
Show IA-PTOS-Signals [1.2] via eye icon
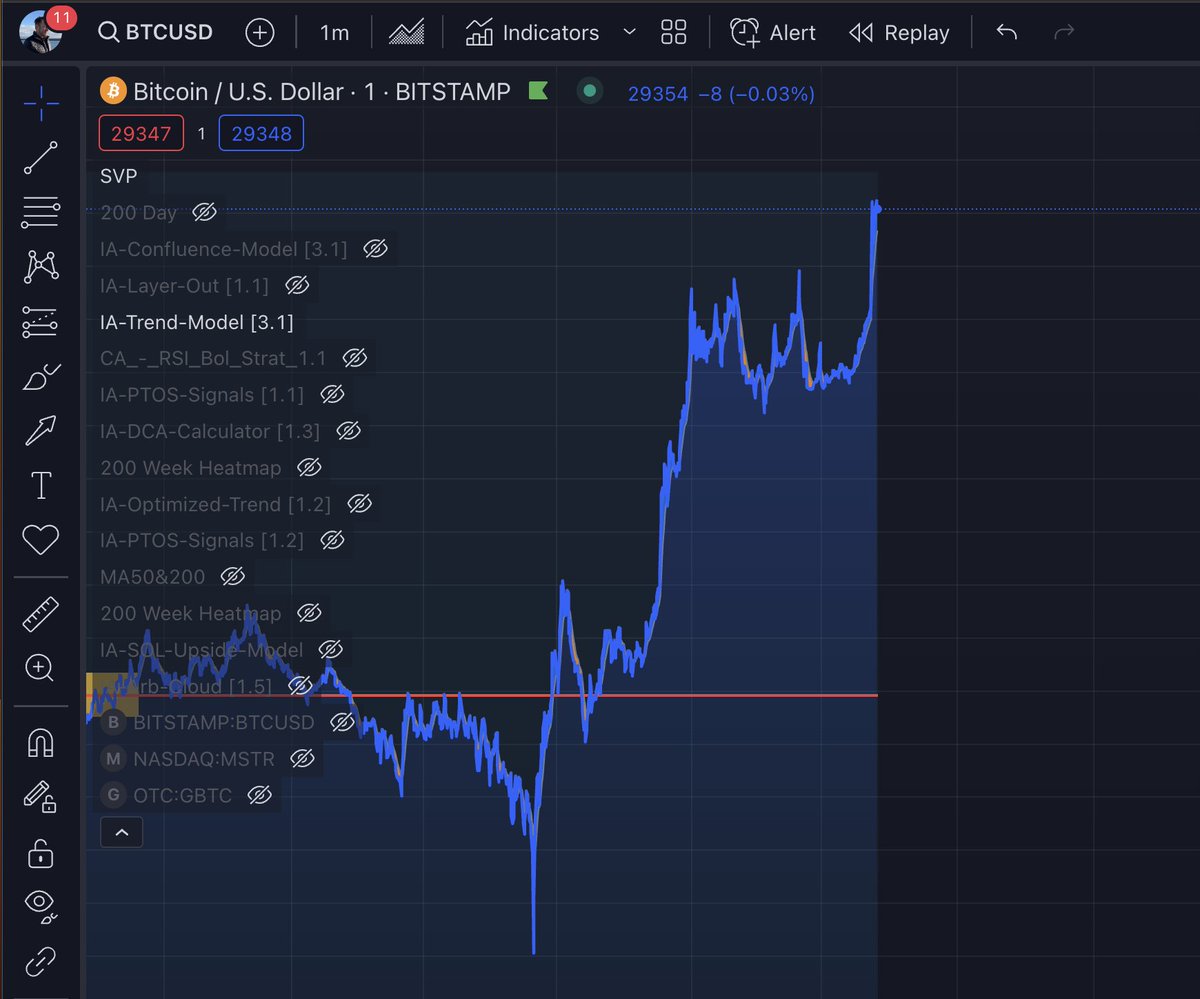(332, 540)
